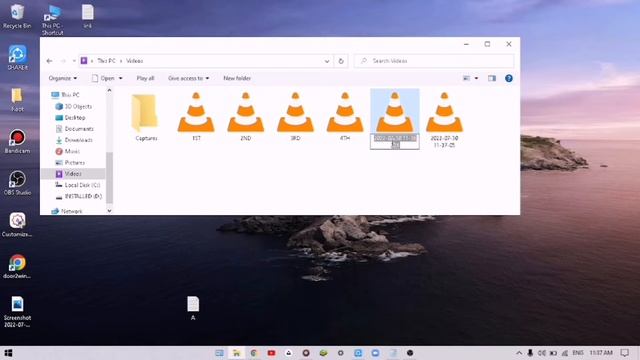Open File Explorer from taskbar
Viewport: 640px width, 360px height.
(236, 353)
